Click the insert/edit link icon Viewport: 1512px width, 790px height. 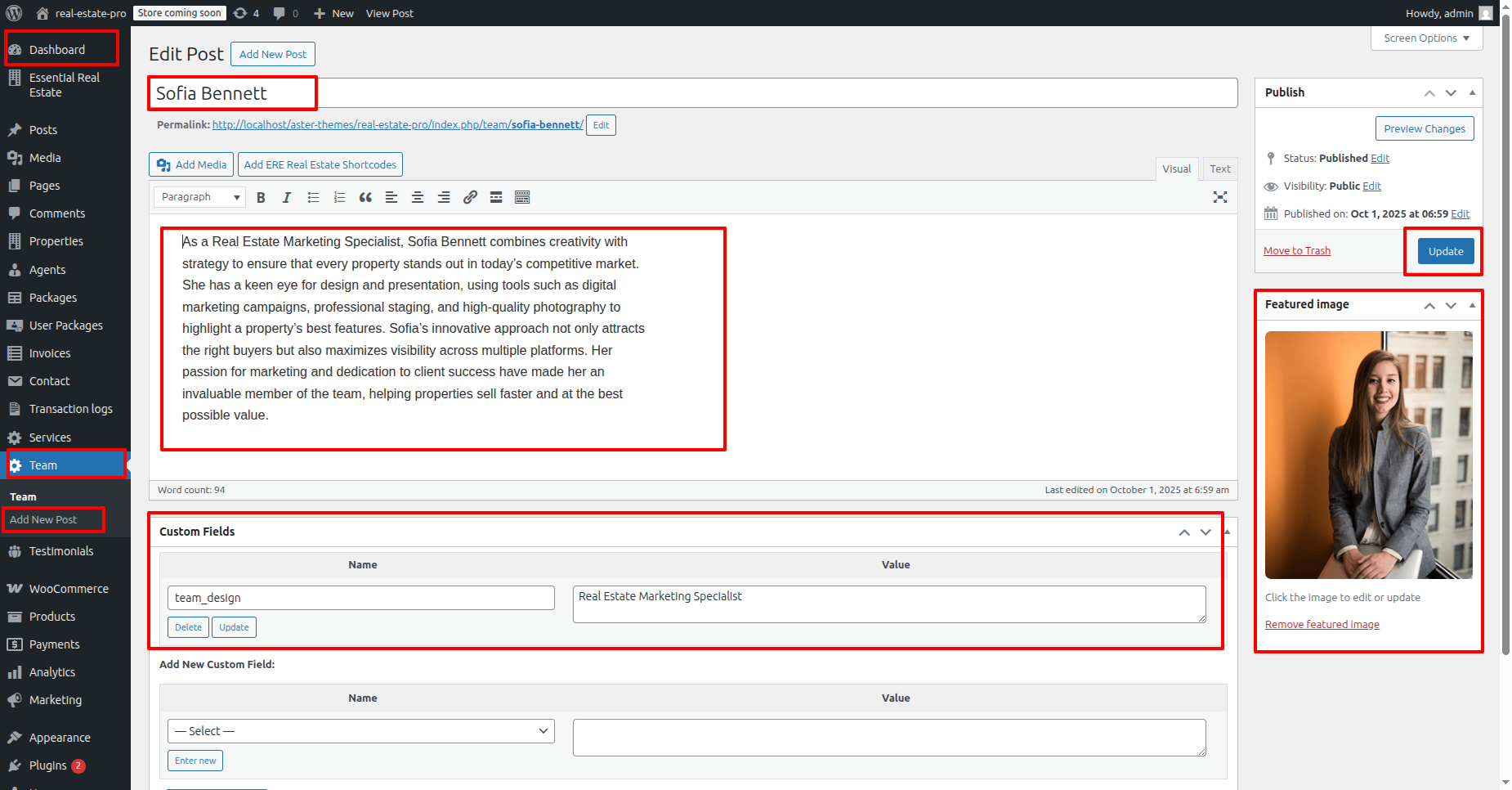point(470,197)
